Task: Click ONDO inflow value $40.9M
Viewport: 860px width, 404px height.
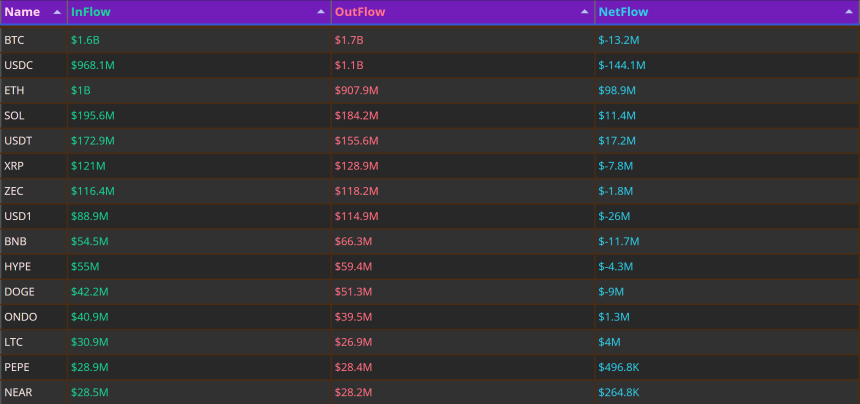Action: coord(89,317)
